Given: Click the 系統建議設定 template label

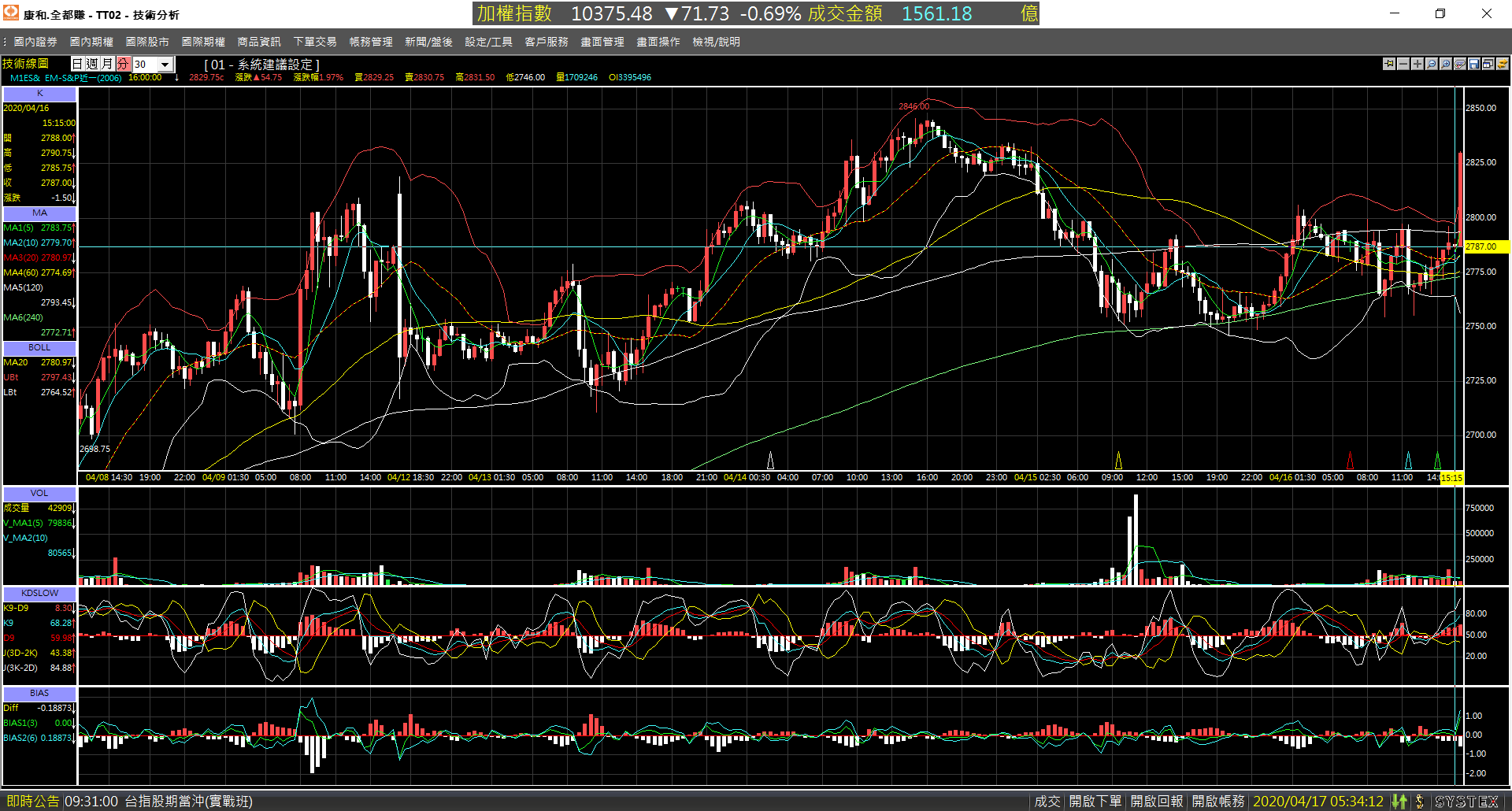Looking at the screenshot, I should [261, 65].
